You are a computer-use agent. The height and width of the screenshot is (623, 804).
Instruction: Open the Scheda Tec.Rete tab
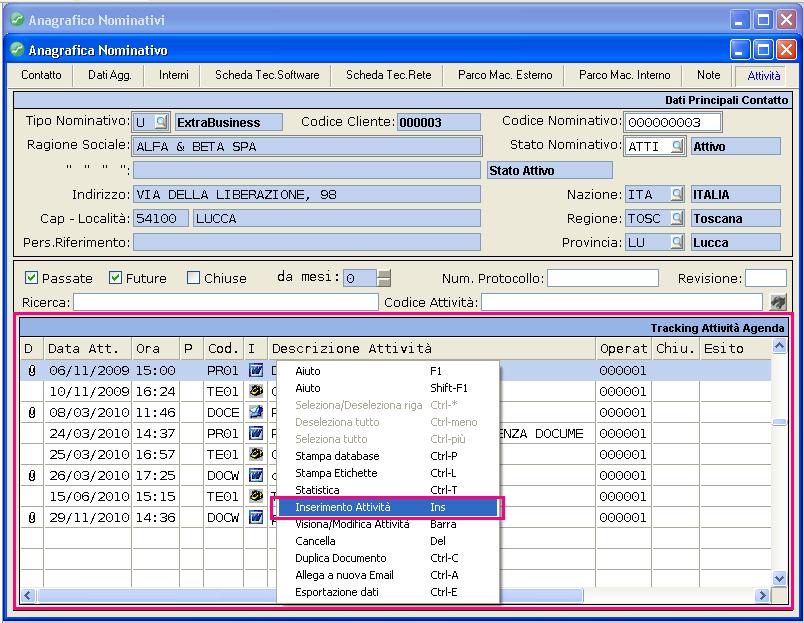click(x=389, y=75)
